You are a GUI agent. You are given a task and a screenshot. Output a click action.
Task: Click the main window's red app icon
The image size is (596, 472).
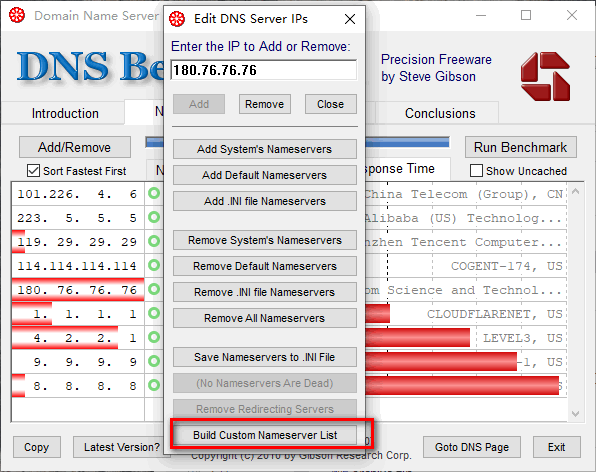17,15
